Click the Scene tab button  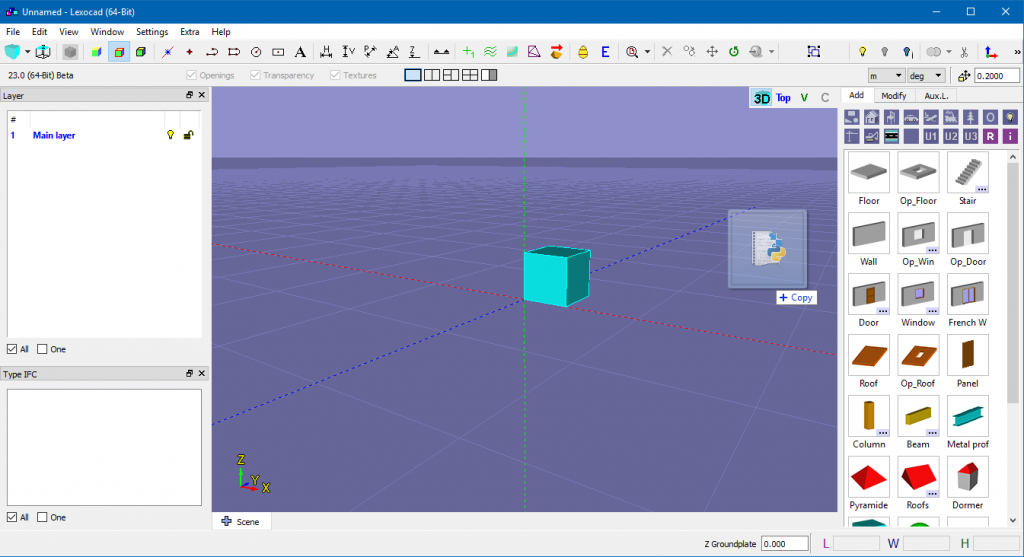tap(240, 521)
